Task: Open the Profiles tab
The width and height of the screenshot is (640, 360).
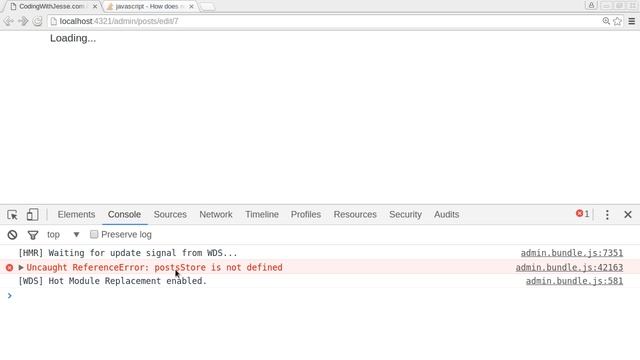Action: [x=306, y=214]
